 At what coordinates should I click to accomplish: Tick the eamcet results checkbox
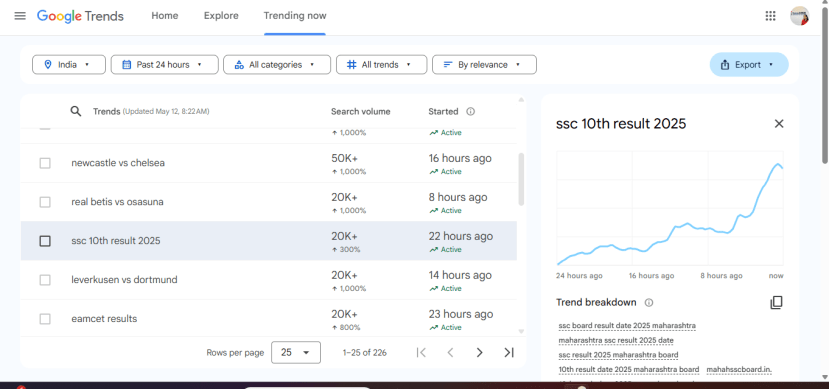pyautogui.click(x=45, y=319)
